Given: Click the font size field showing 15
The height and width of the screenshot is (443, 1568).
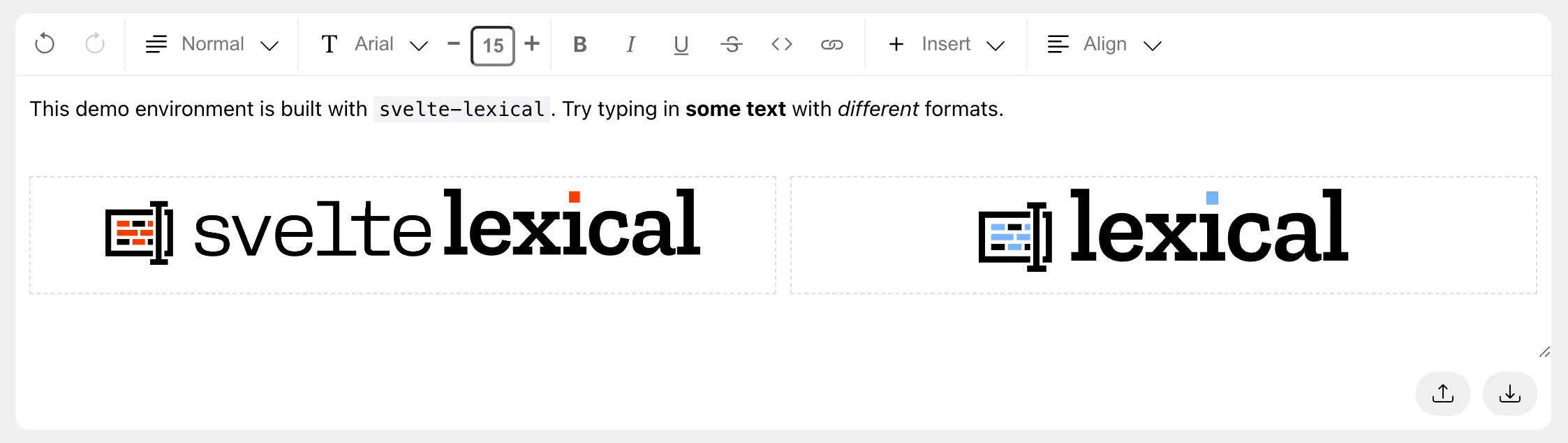Looking at the screenshot, I should [x=493, y=45].
